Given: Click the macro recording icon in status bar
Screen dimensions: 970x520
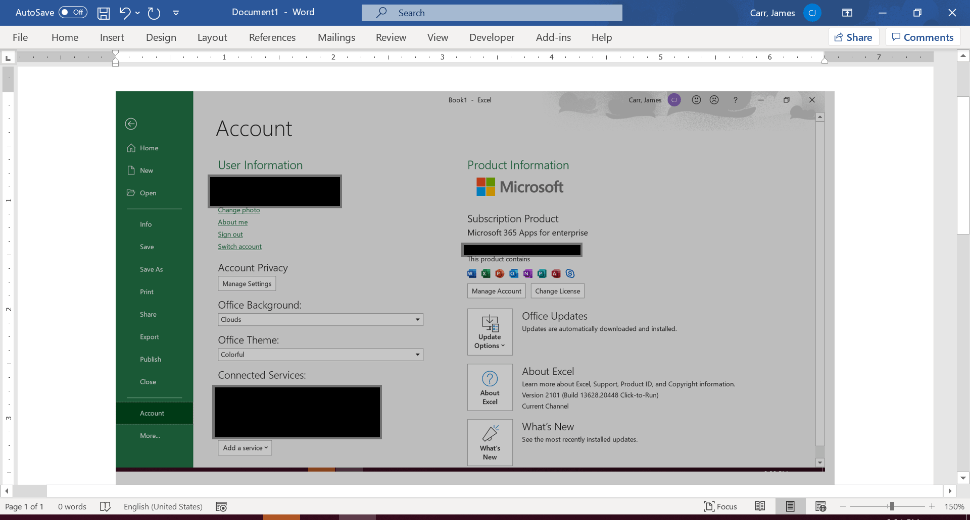Looking at the screenshot, I should [221, 506].
